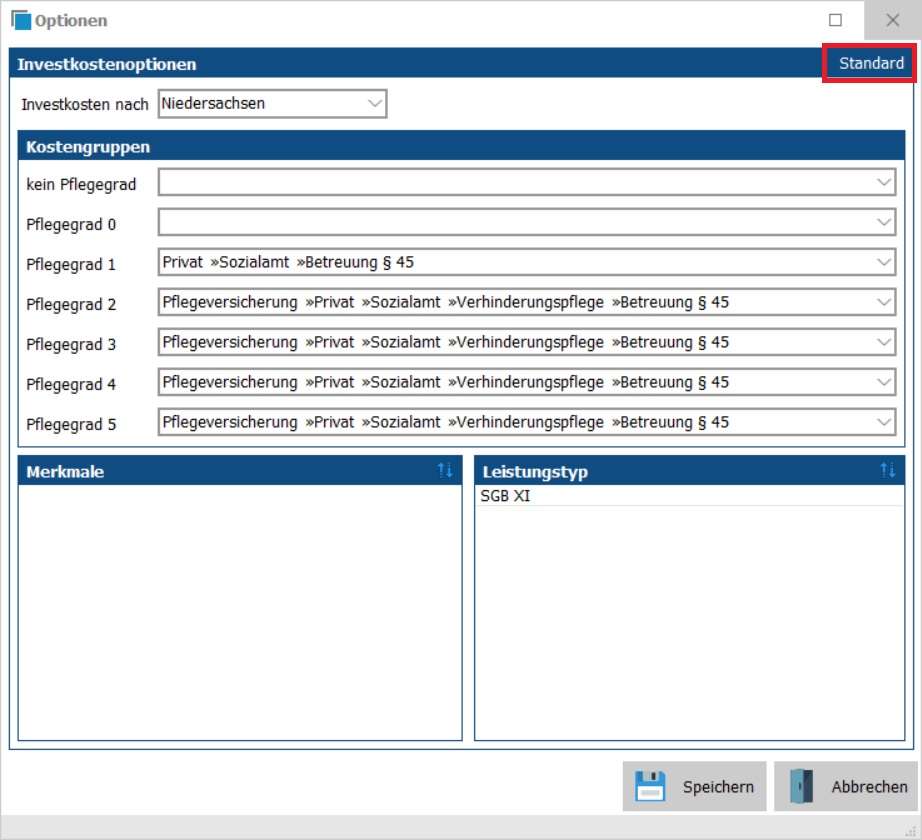Open the Pflegegrad 2 cost group dropdown
The width and height of the screenshot is (922, 840).
coord(884,303)
